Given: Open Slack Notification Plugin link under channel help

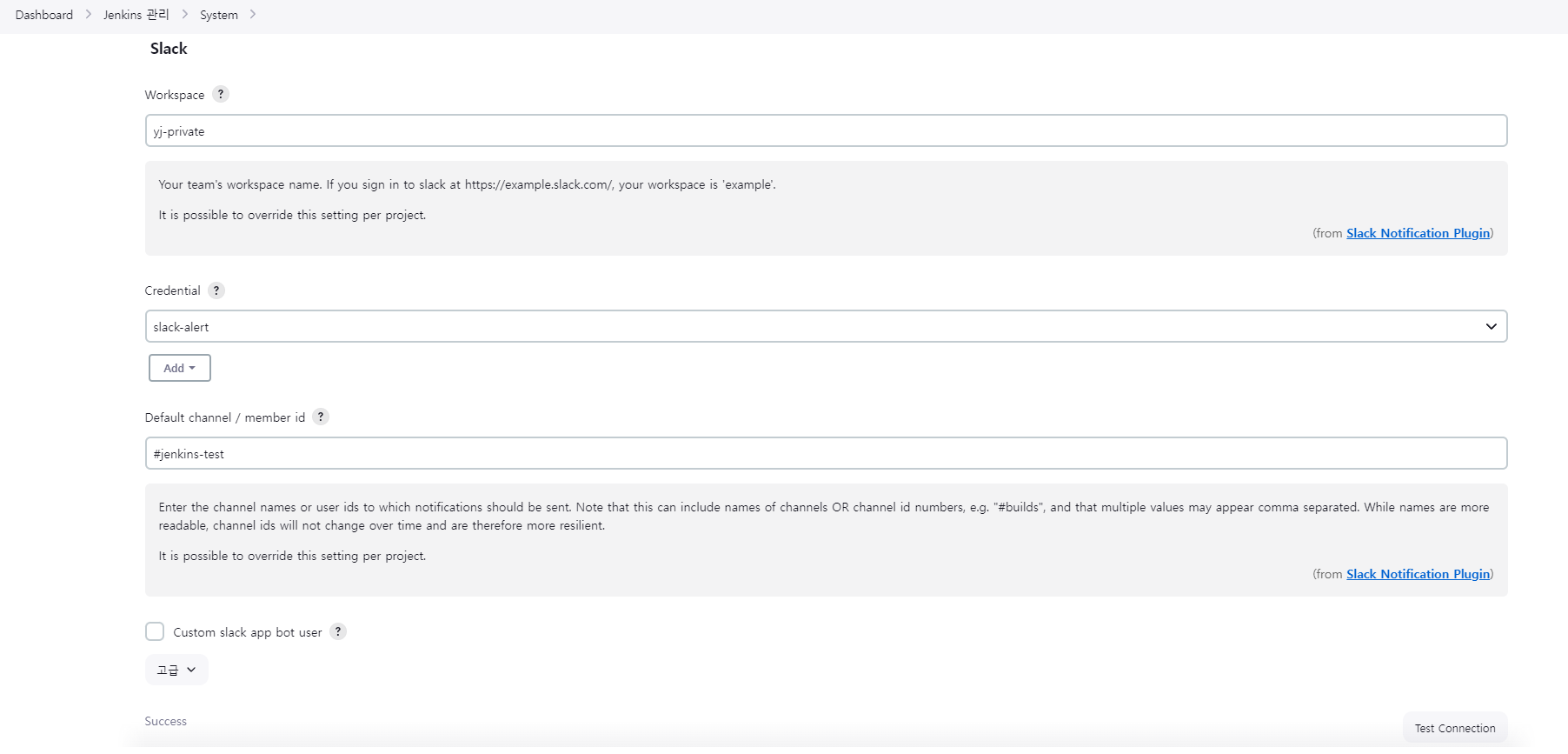Looking at the screenshot, I should click(1418, 574).
